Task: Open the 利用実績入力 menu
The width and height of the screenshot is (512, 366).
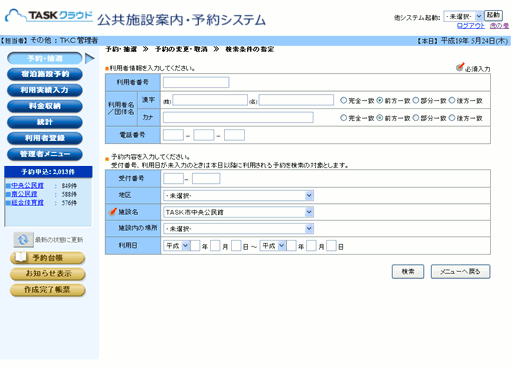Action: pyautogui.click(x=45, y=90)
